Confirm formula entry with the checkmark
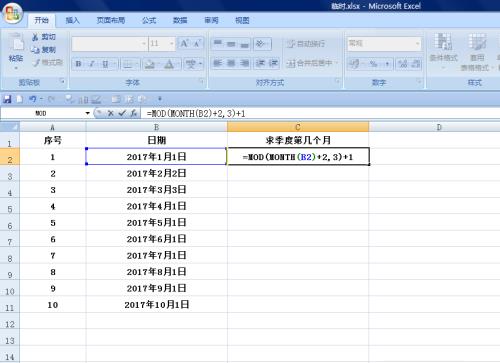This screenshot has width=500, height=363. click(122, 114)
